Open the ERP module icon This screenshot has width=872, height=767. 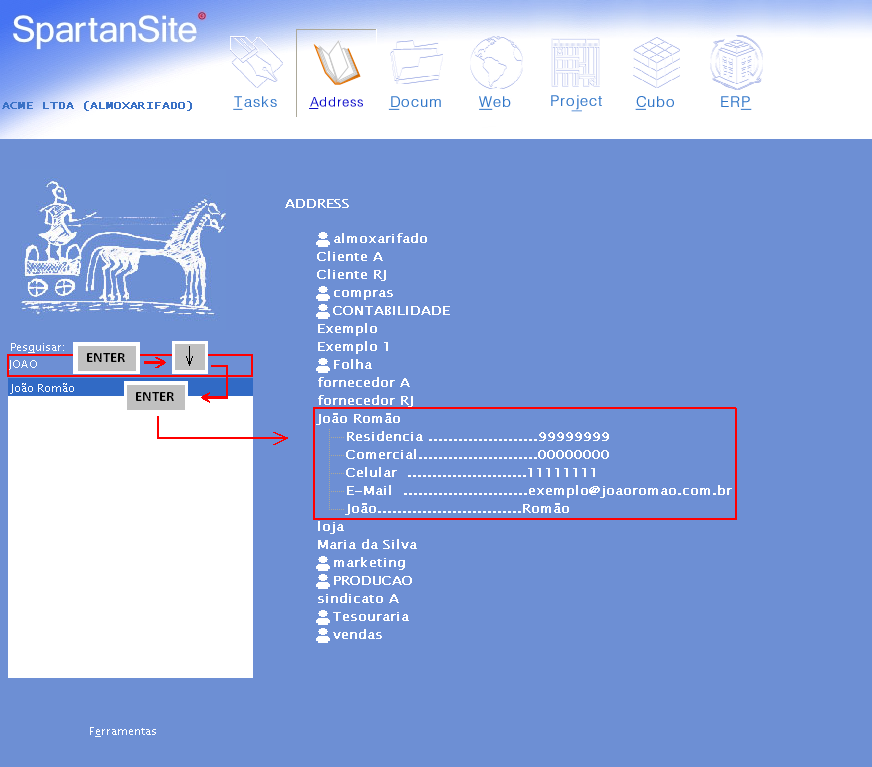(x=735, y=63)
